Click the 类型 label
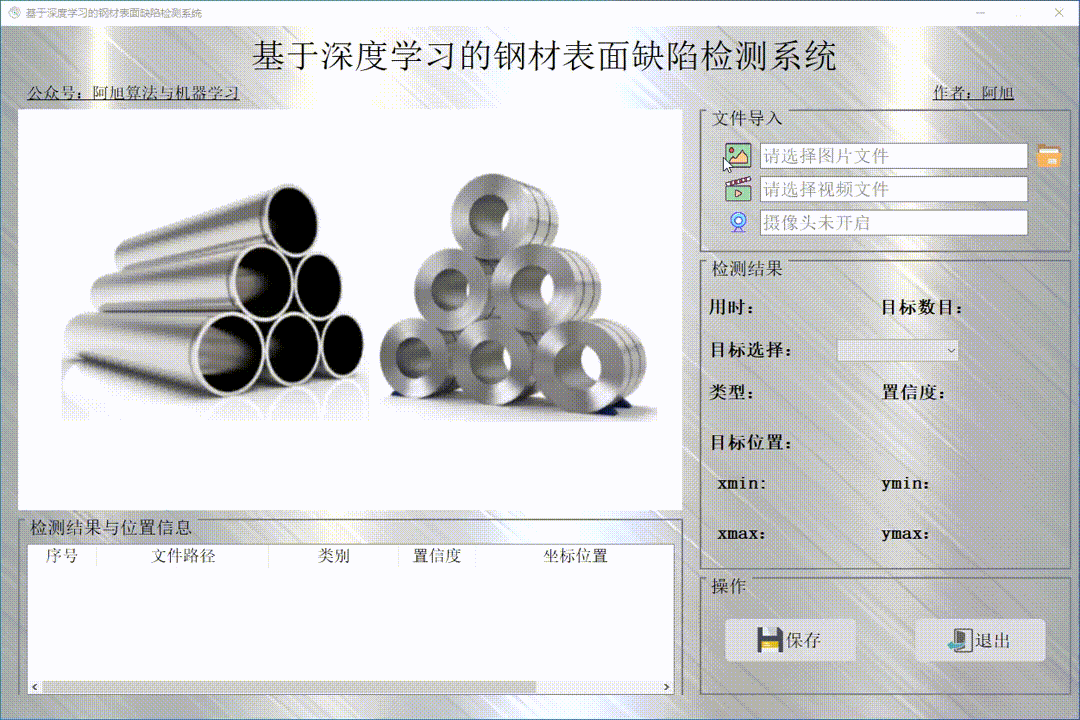The image size is (1080, 720). (731, 392)
